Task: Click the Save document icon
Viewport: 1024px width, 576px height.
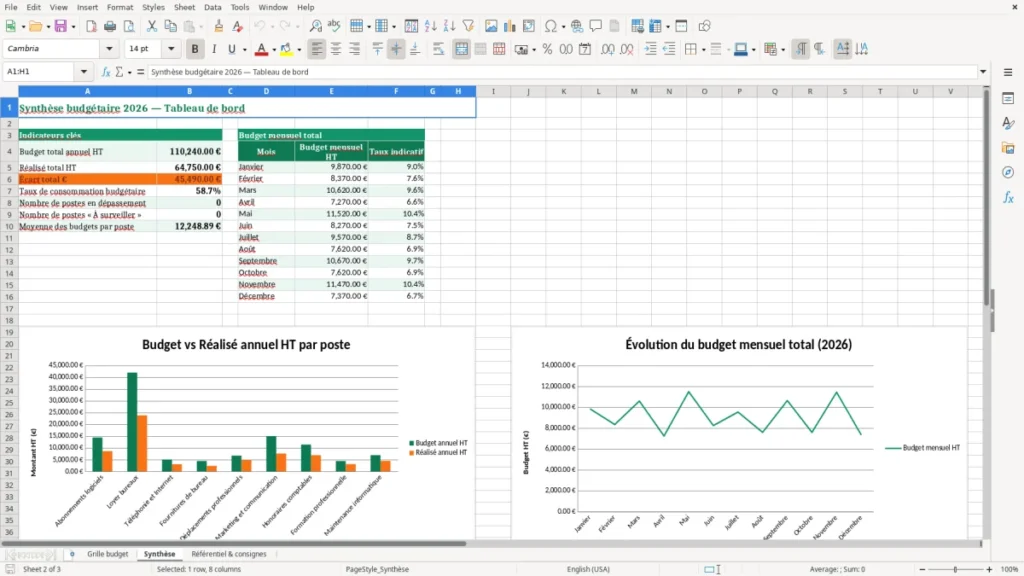Action: [x=61, y=26]
